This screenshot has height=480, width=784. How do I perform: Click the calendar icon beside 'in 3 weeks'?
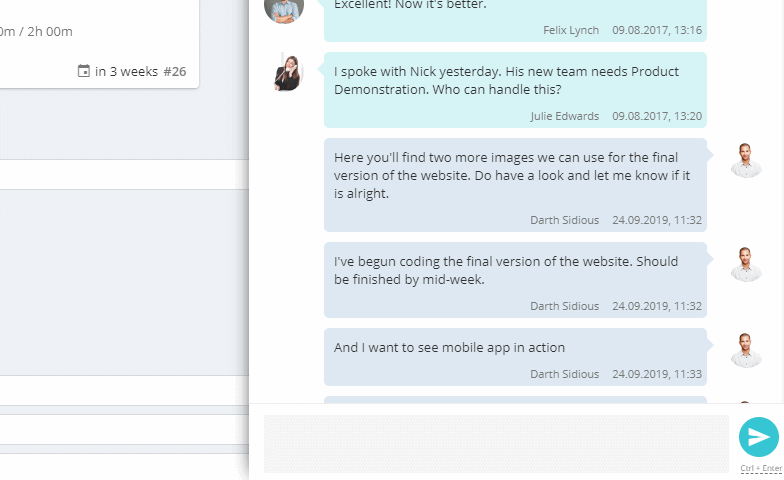[84, 71]
